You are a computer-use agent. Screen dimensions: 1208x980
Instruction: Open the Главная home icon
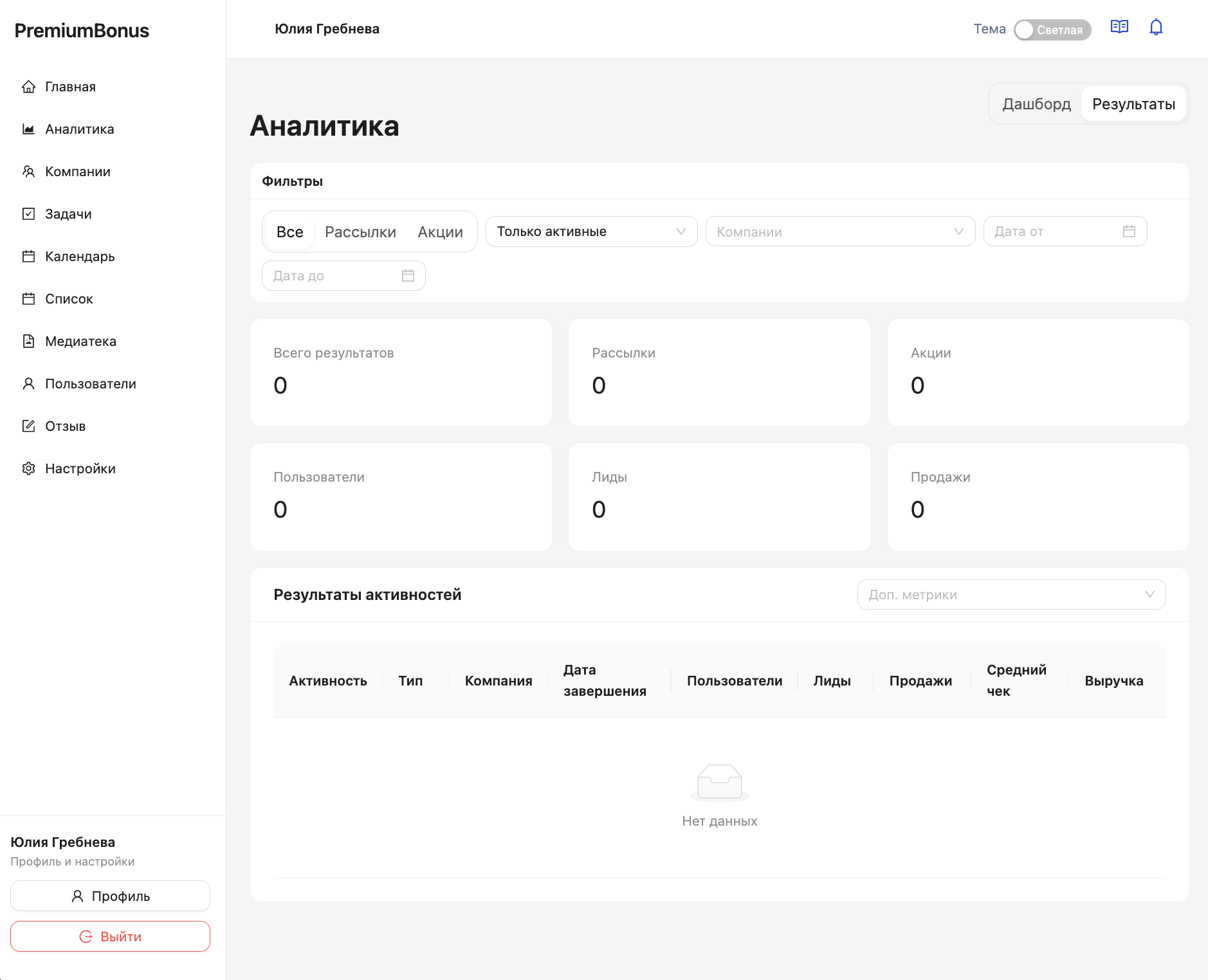click(x=28, y=86)
